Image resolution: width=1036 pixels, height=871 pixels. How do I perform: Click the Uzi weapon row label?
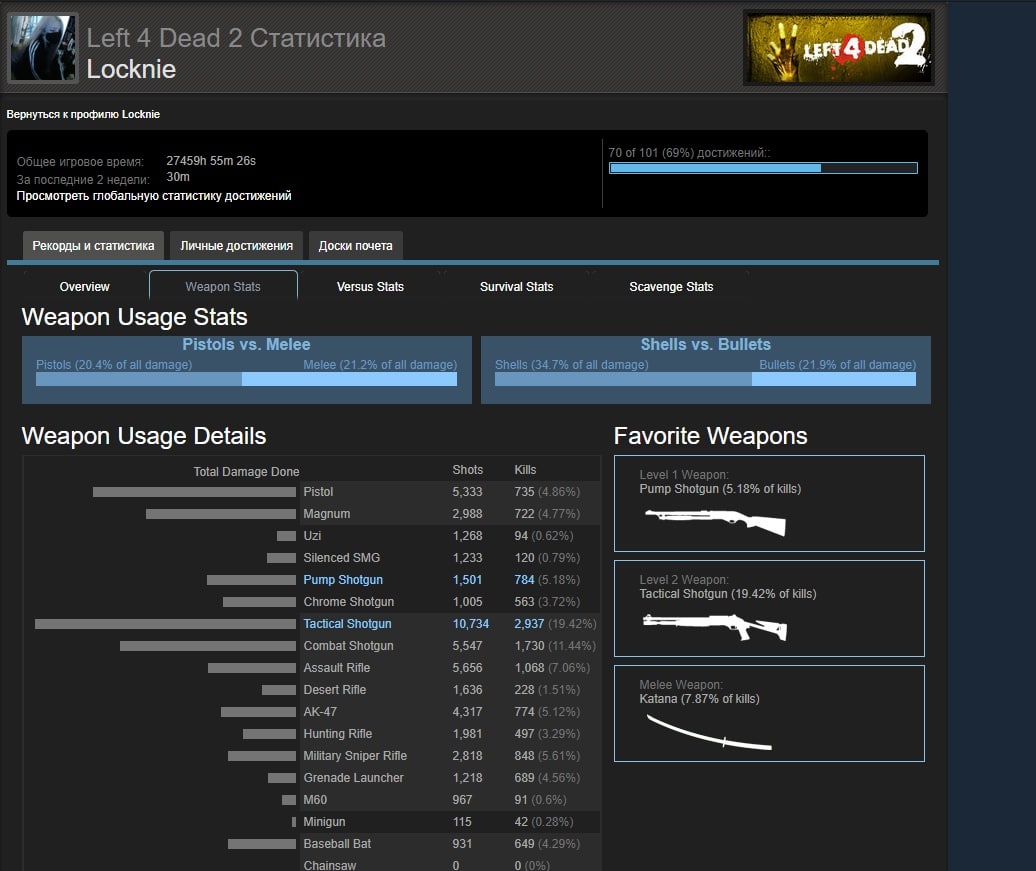pyautogui.click(x=312, y=536)
